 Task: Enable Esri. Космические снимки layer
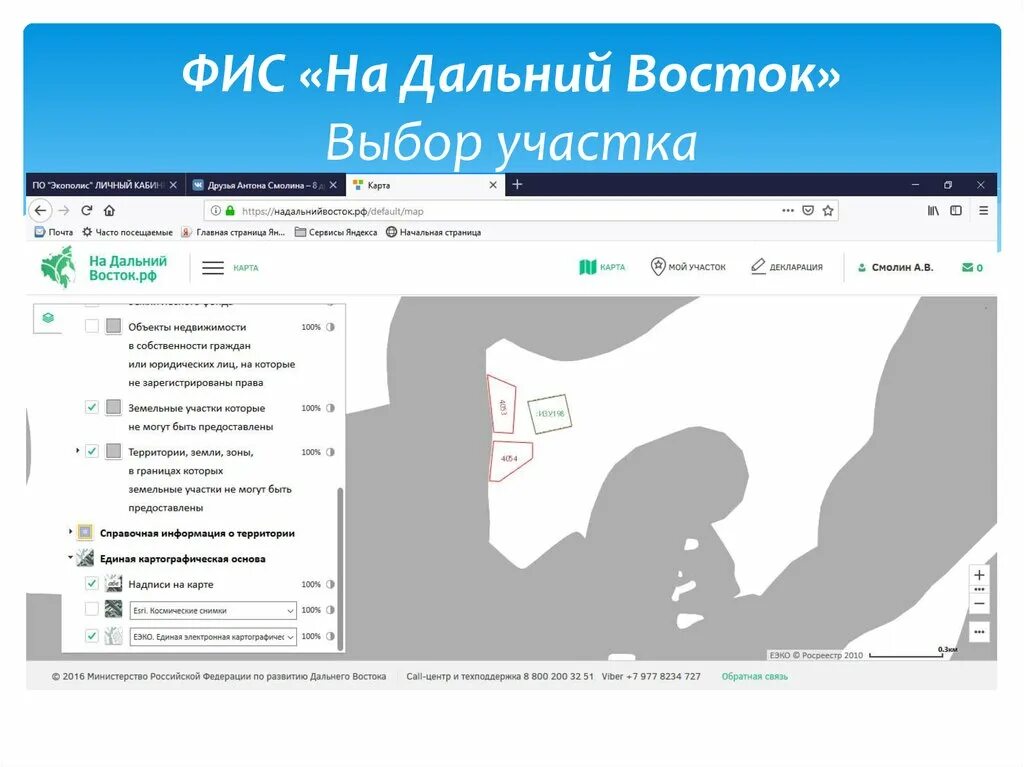coord(92,609)
